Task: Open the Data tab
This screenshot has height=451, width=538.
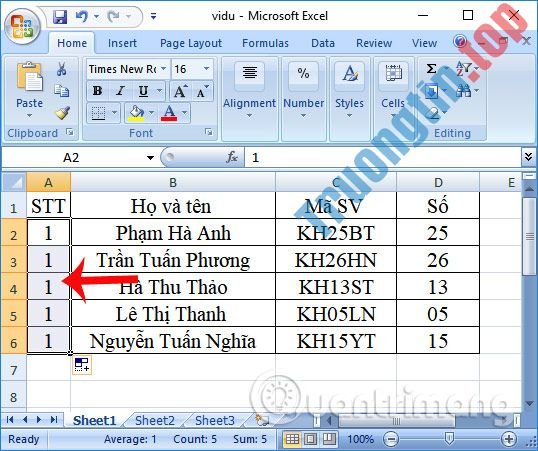Action: (x=323, y=43)
